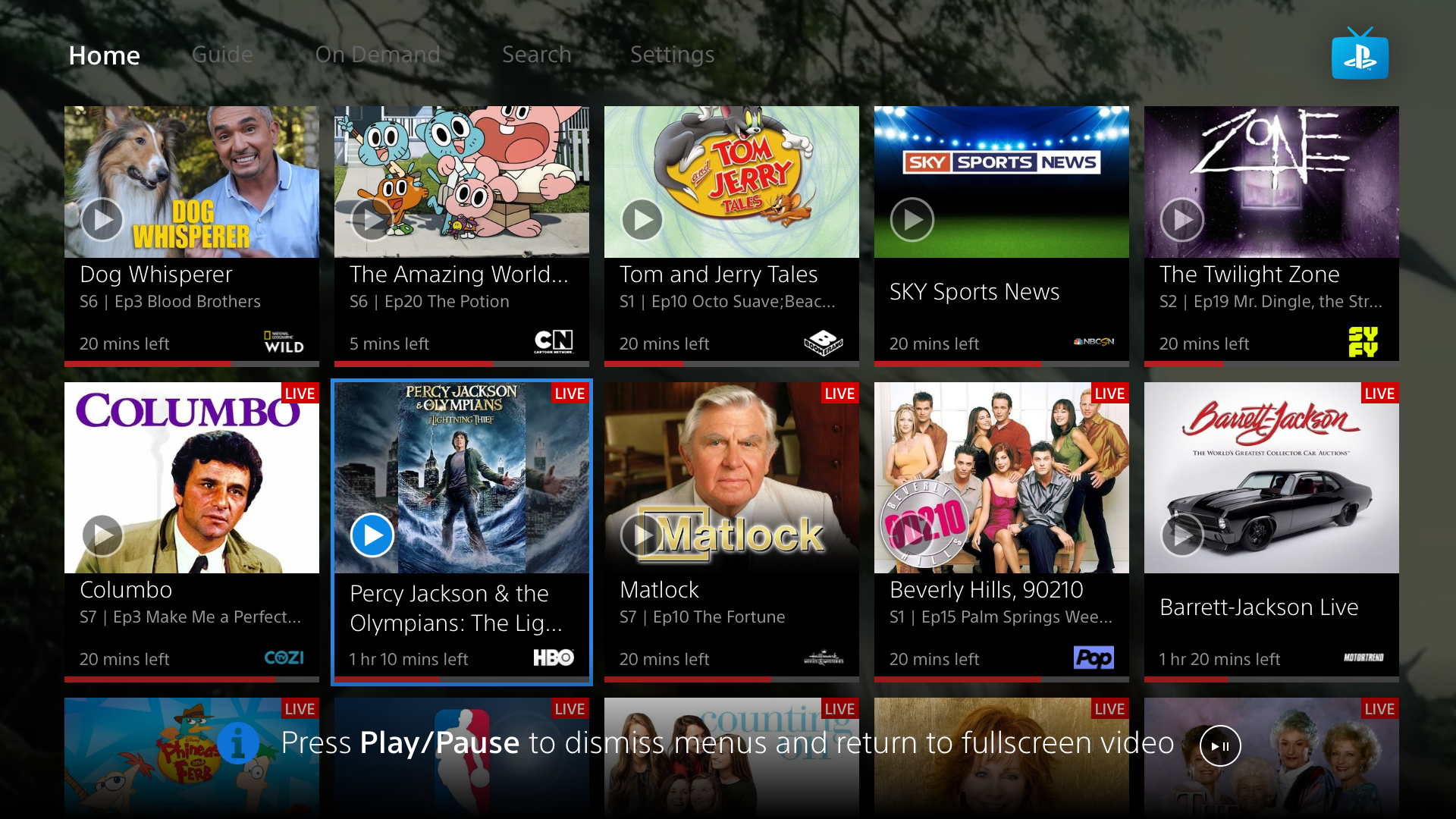This screenshot has height=819, width=1456.
Task: Resume fullscreen via Play/Pause button
Action: click(x=1220, y=744)
